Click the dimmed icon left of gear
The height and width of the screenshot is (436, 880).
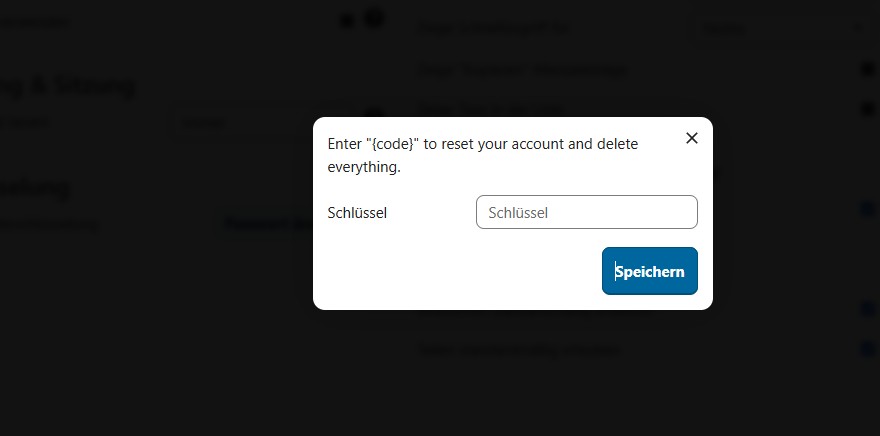[347, 19]
